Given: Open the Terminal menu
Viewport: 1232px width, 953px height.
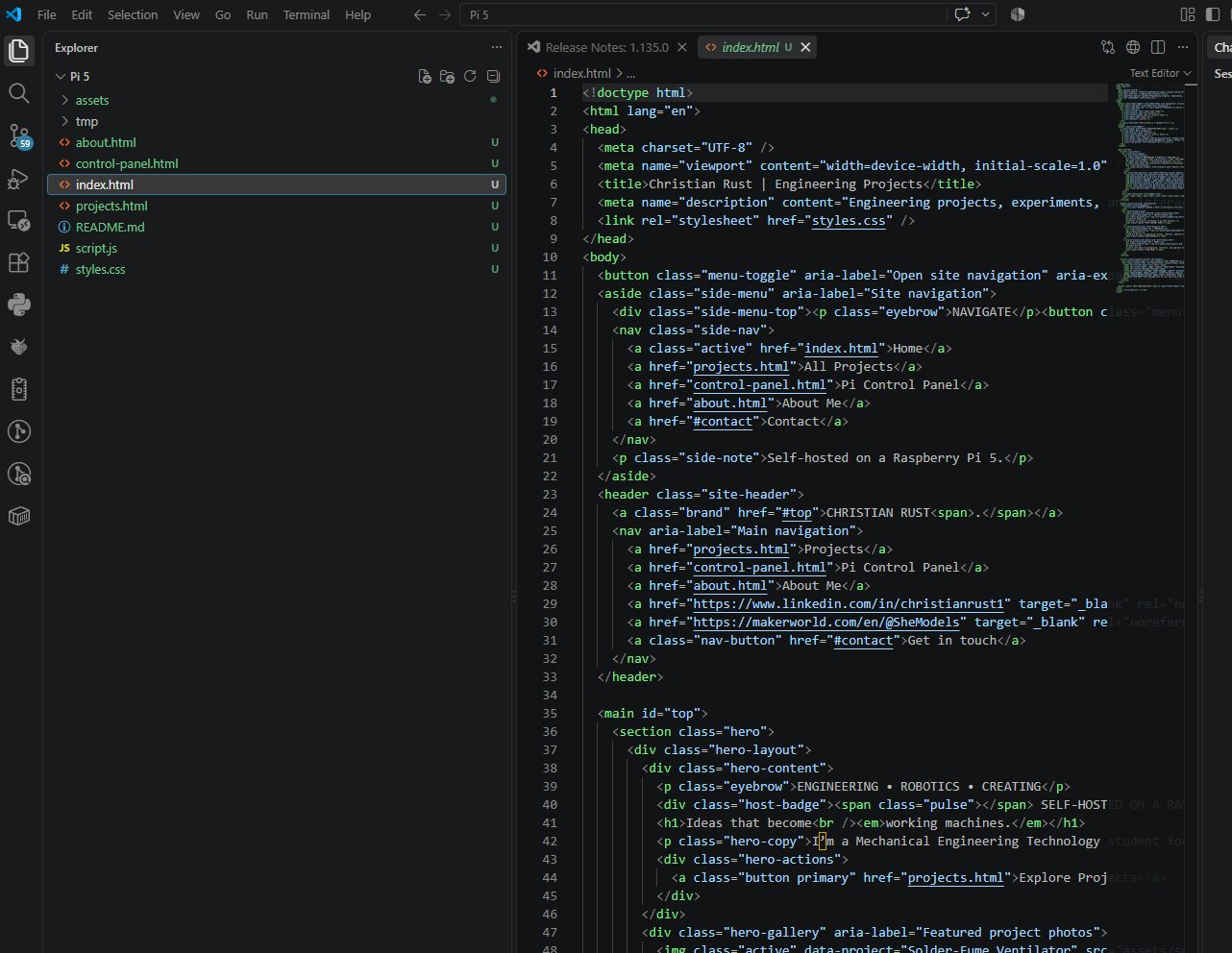Looking at the screenshot, I should click(x=307, y=14).
